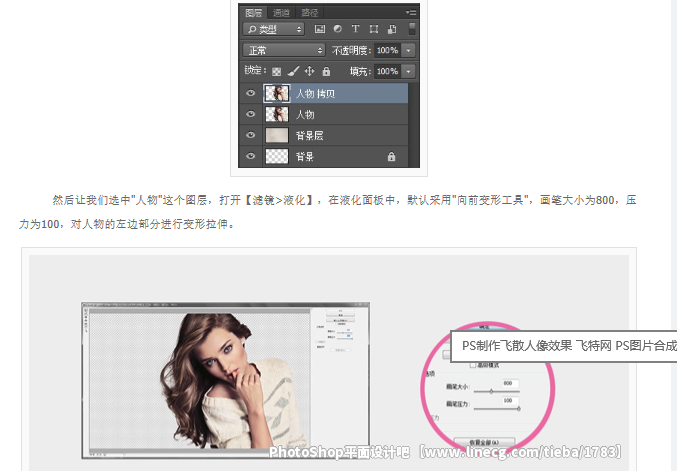Switch to the 通道 tab

click(281, 12)
